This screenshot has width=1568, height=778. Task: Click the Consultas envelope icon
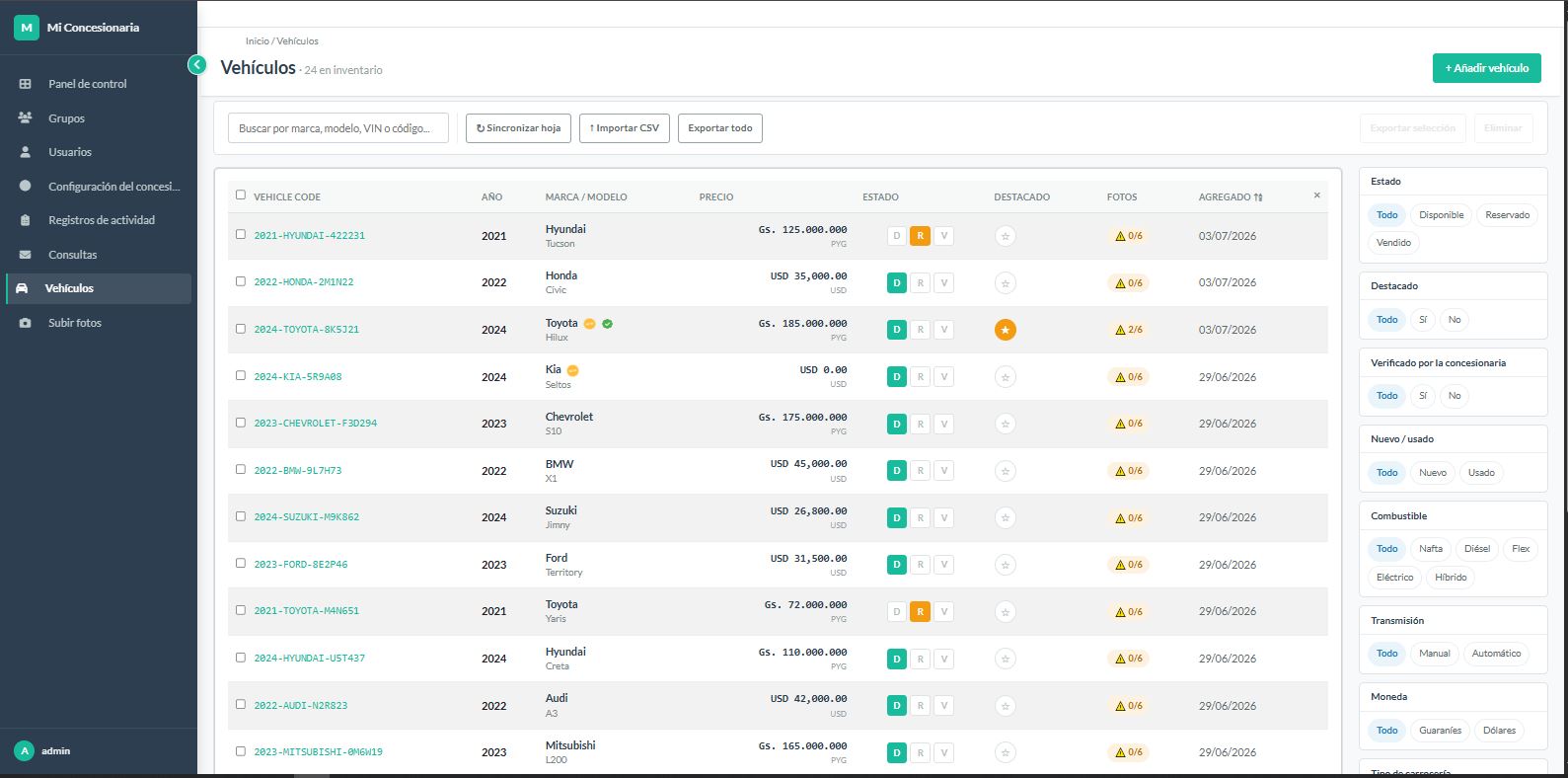coord(26,255)
